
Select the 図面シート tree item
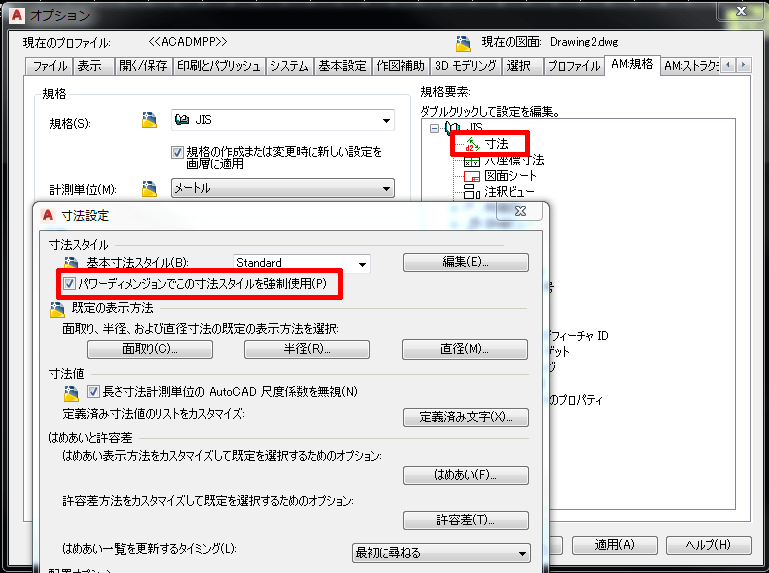[511, 176]
